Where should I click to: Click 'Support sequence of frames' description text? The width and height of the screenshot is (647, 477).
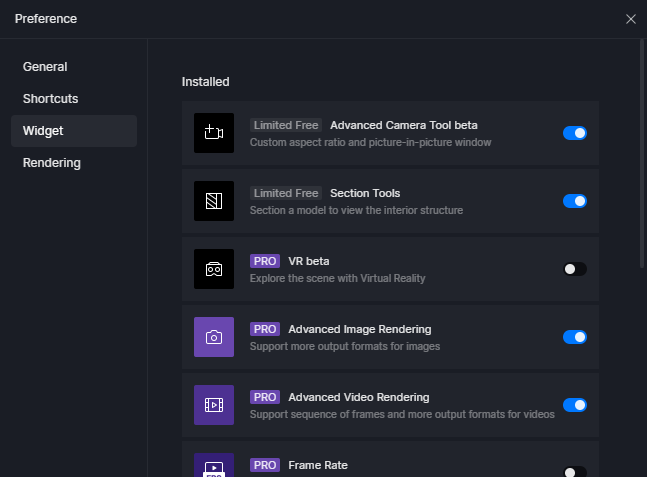[402, 414]
